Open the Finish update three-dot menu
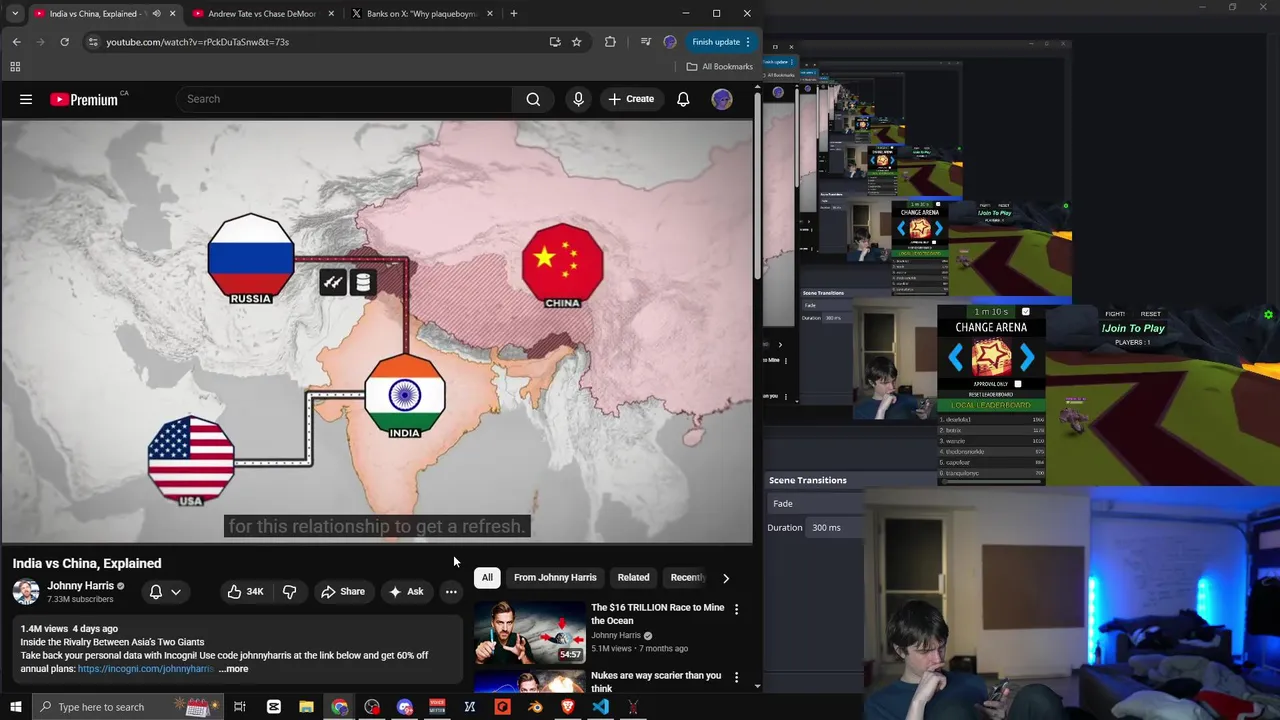 (748, 42)
